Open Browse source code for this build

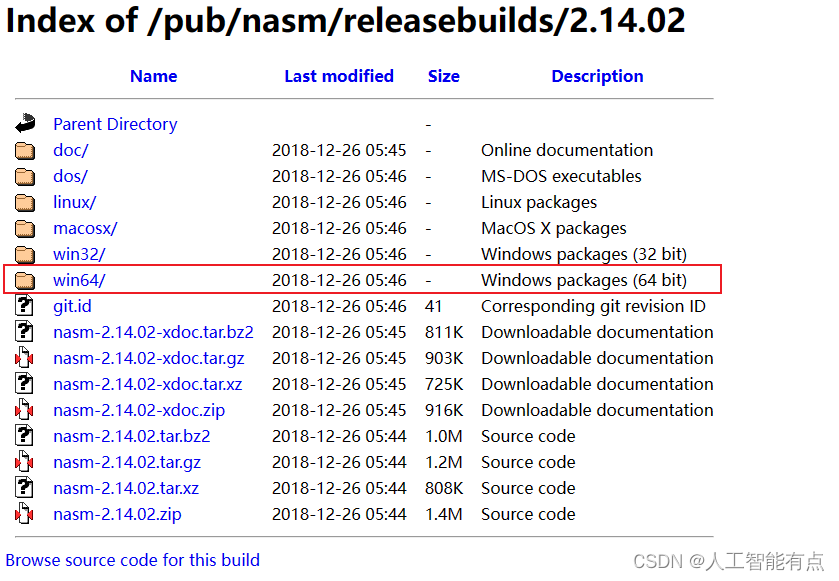pos(133,560)
